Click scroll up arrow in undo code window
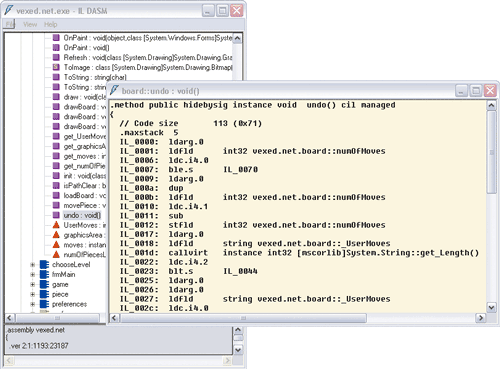Image resolution: width=500 pixels, height=369 pixels. pos(491,106)
